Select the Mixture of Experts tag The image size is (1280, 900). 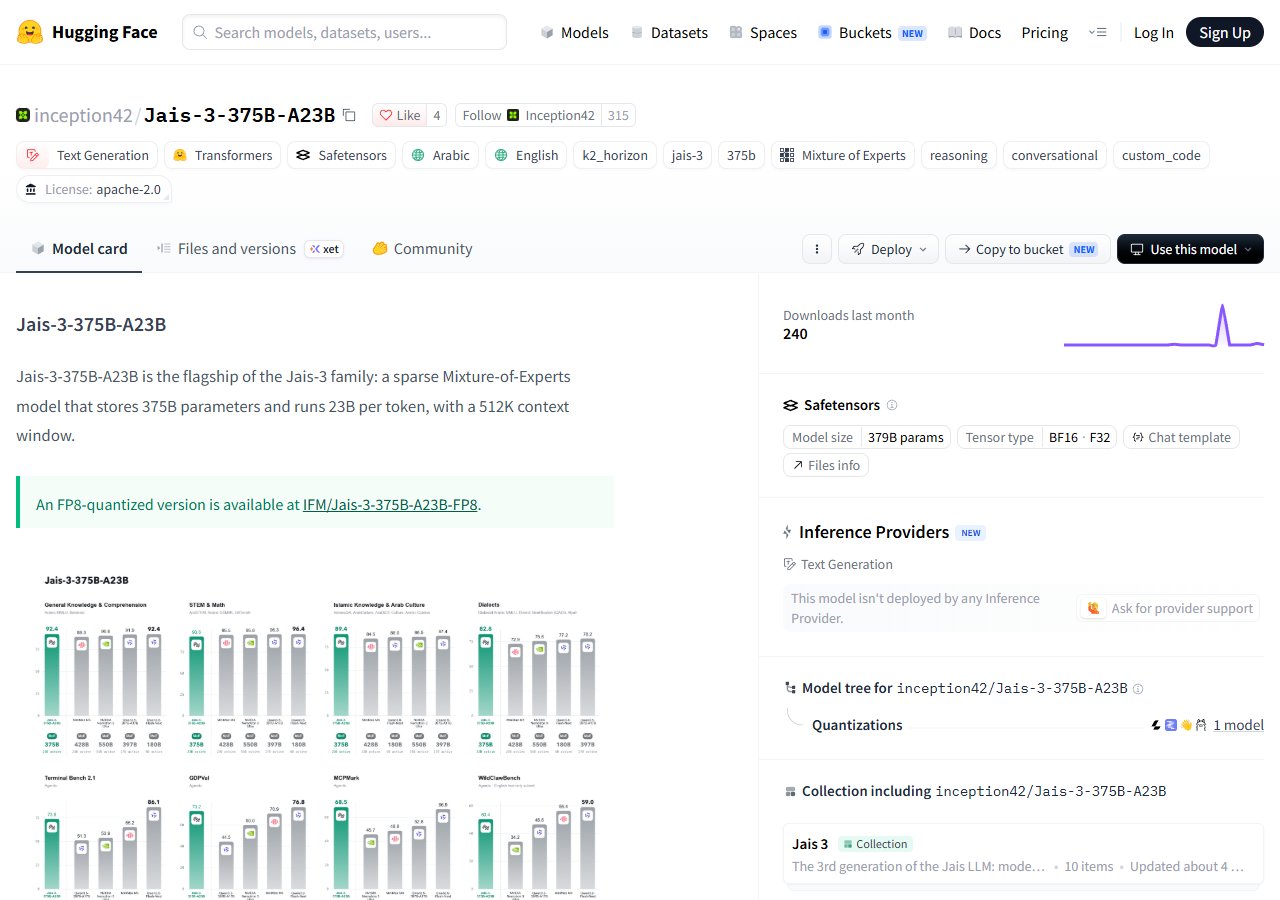(x=843, y=155)
